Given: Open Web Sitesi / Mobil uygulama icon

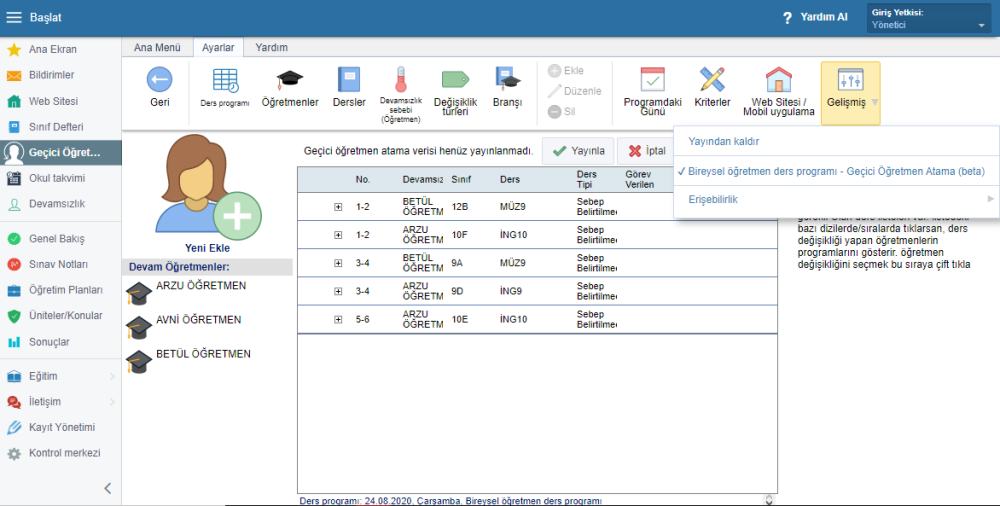Looking at the screenshot, I should (x=778, y=86).
